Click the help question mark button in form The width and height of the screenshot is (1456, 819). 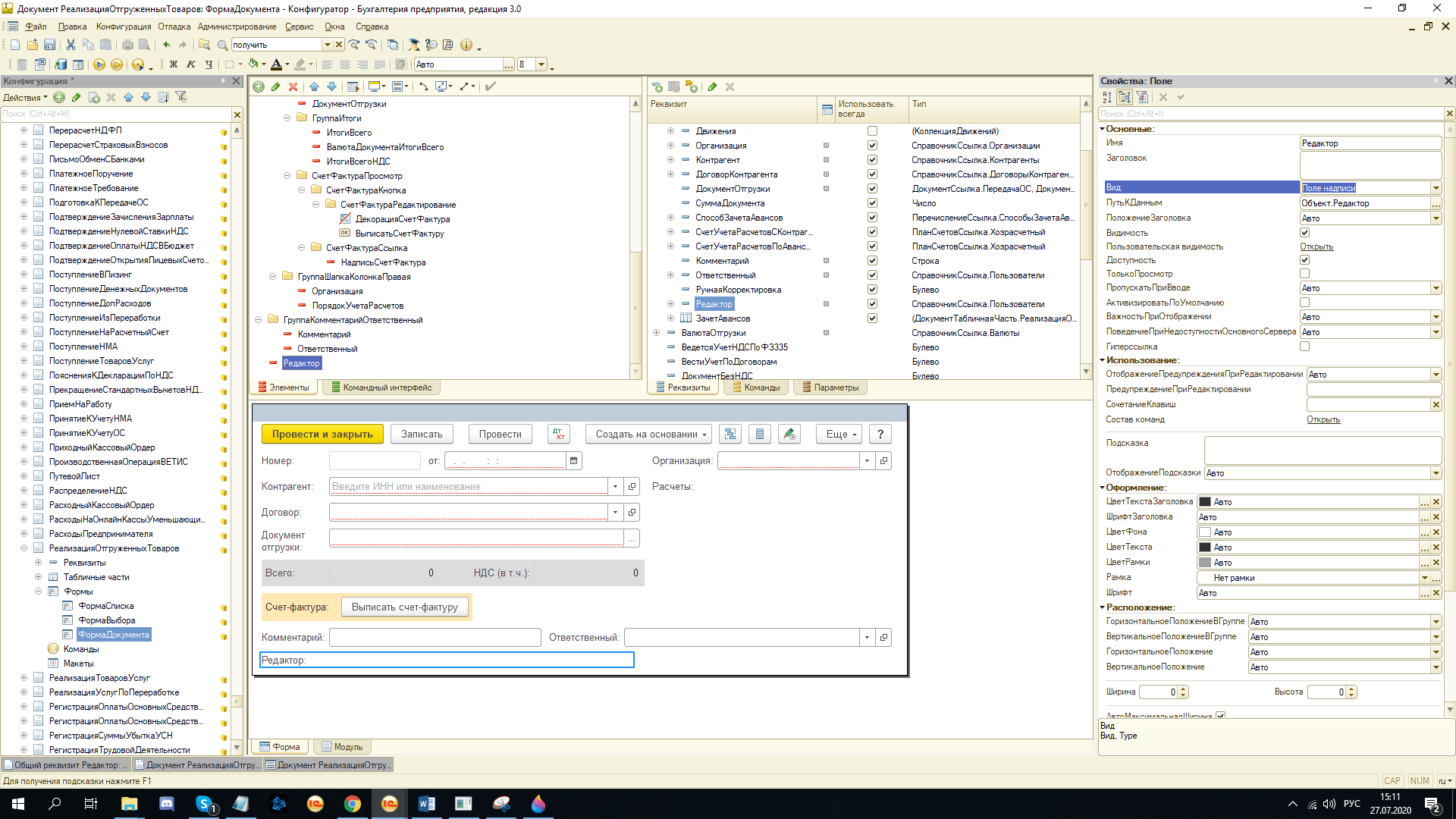[880, 434]
